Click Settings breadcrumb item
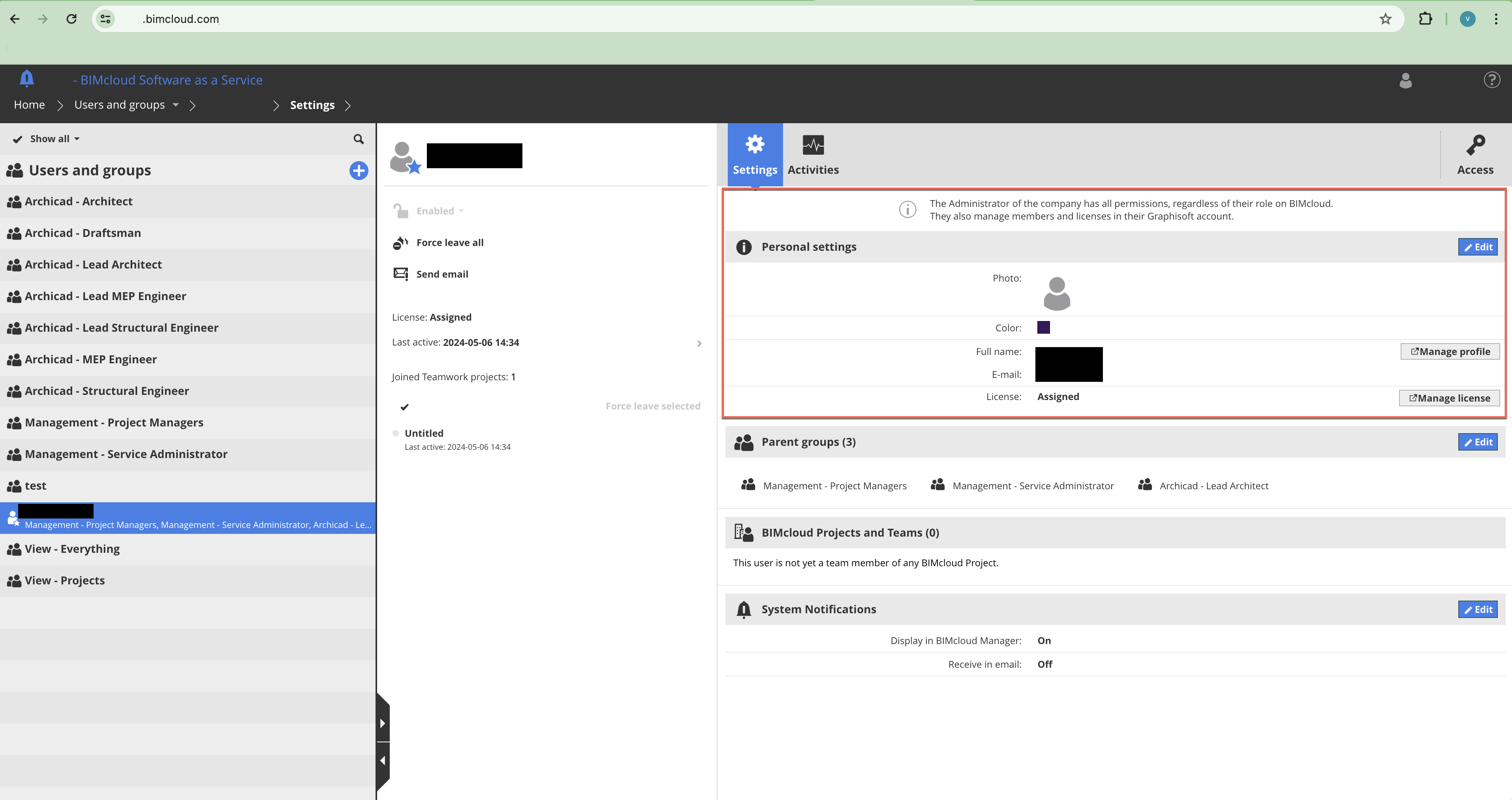Screen dimensions: 1512x800 click(x=312, y=105)
